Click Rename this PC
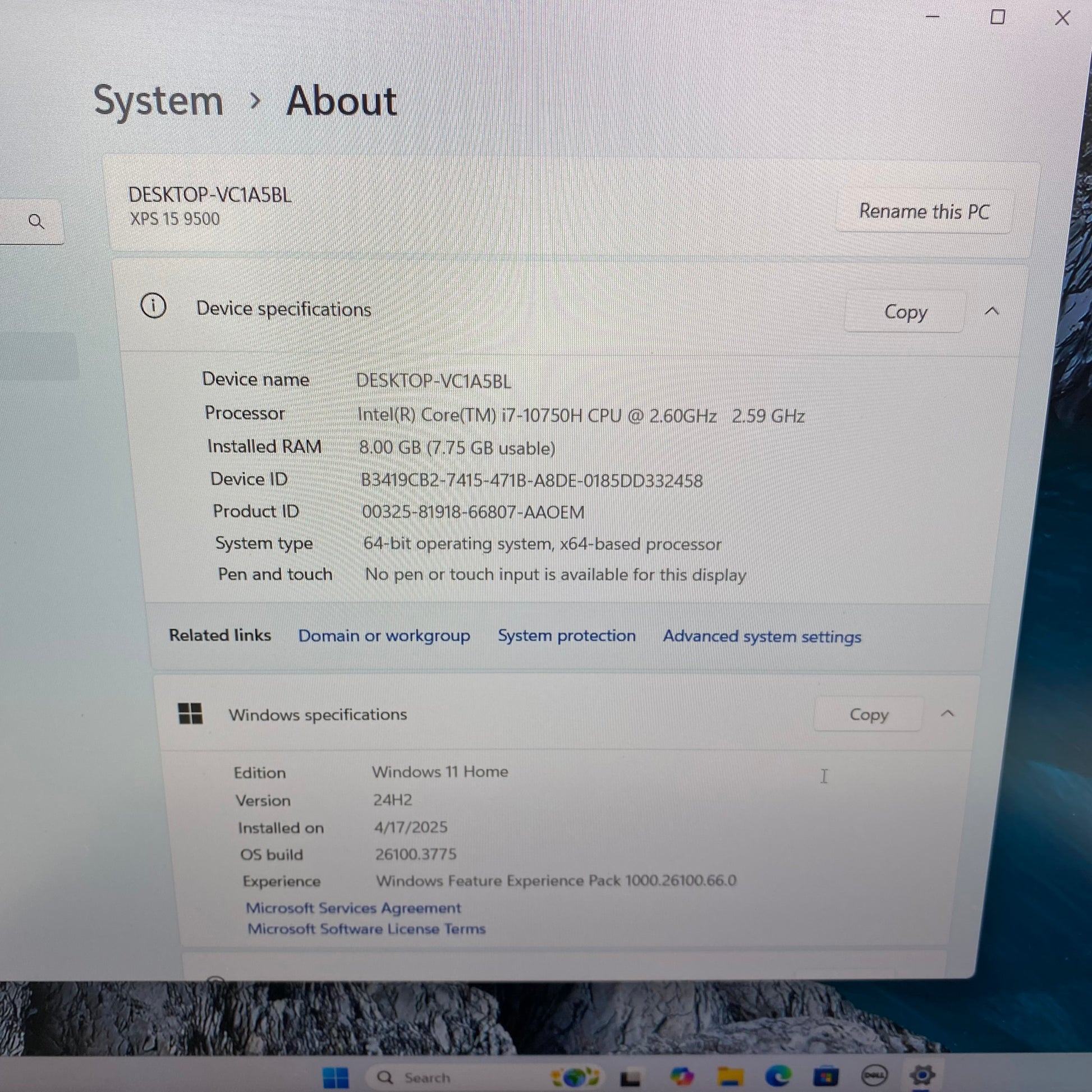This screenshot has height=1092, width=1092. [x=924, y=212]
